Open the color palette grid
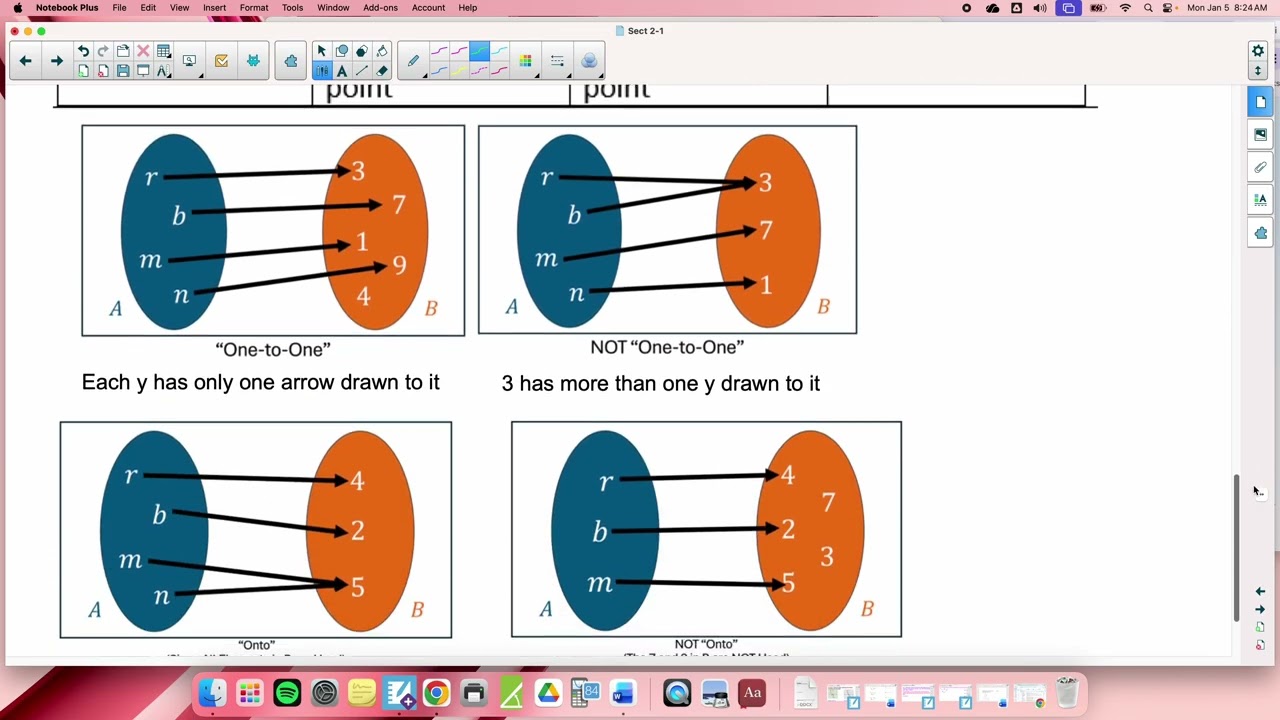1280x720 pixels. (x=525, y=61)
